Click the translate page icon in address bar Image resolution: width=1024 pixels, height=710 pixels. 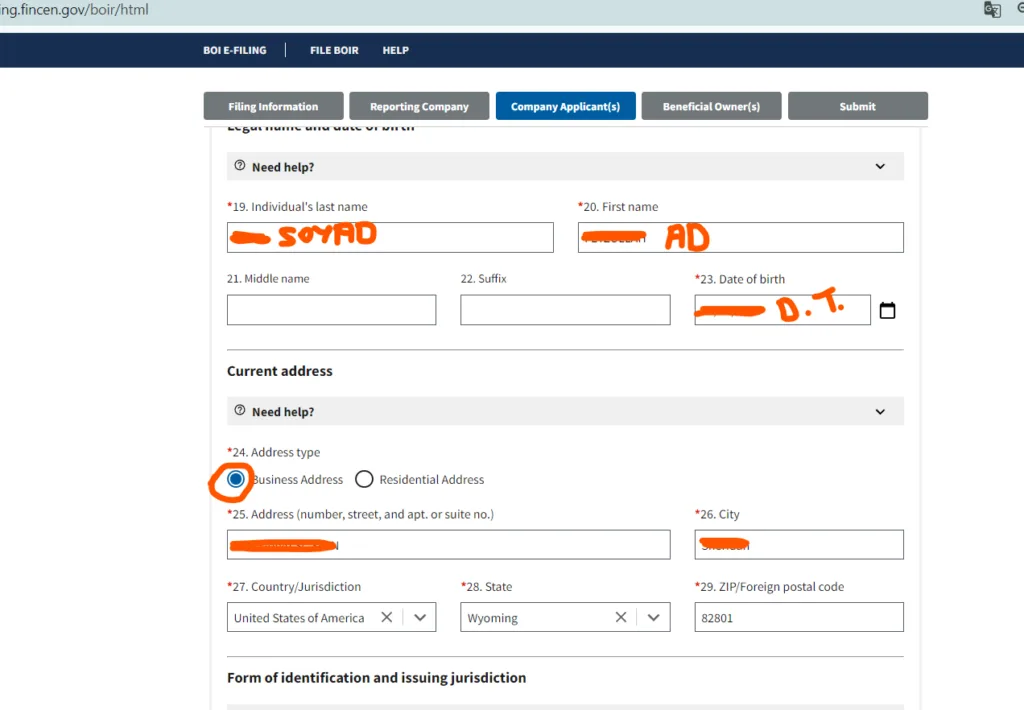pos(991,10)
